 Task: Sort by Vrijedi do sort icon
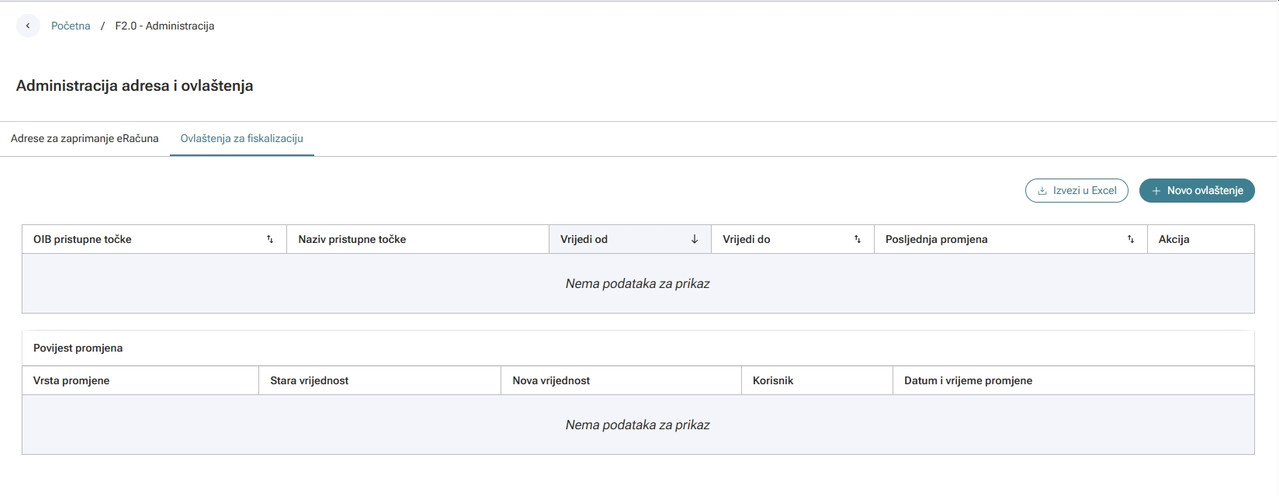pyautogui.click(x=857, y=240)
